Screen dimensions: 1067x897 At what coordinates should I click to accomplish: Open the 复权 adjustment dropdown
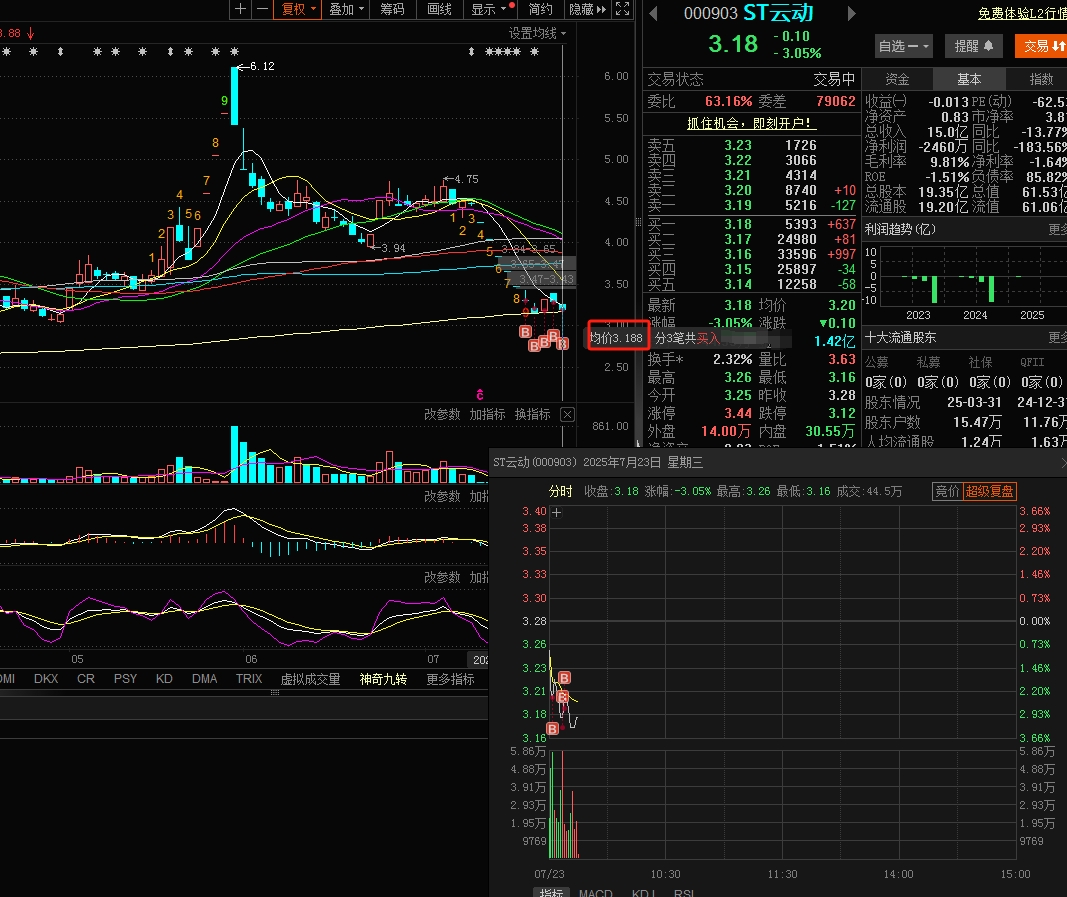click(x=298, y=9)
